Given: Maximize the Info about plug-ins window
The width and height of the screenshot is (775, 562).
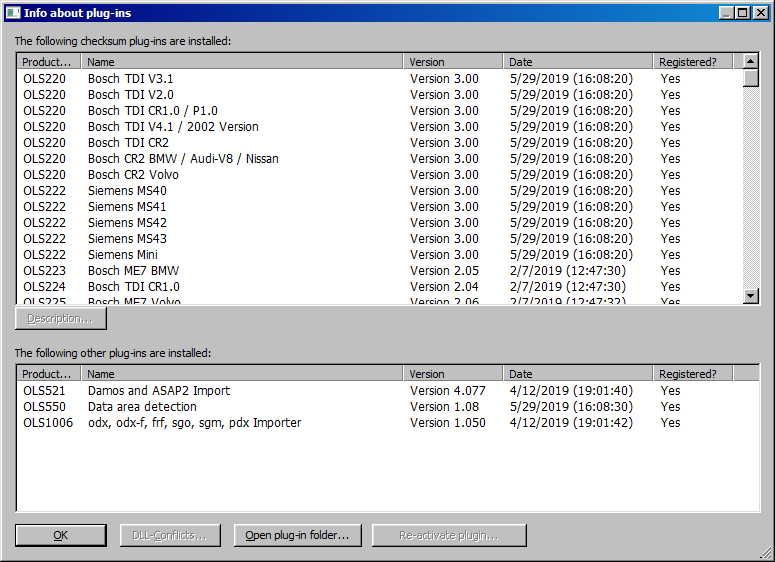Looking at the screenshot, I should [742, 13].
